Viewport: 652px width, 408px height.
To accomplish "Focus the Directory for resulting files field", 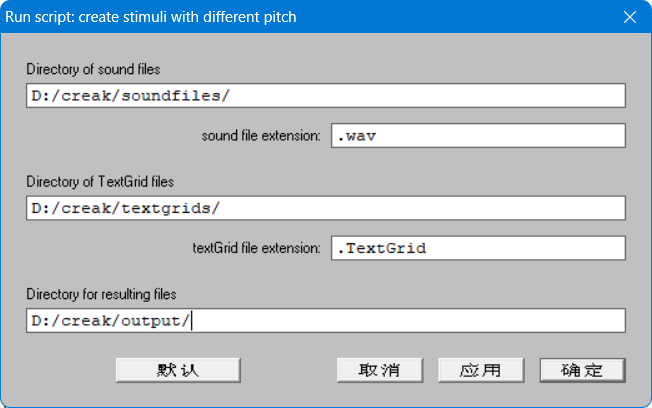I will (326, 320).
